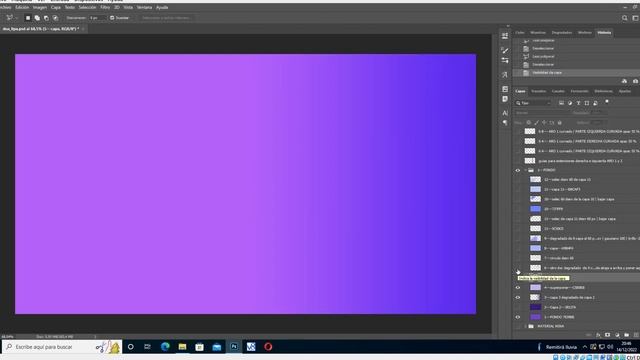The width and height of the screenshot is (640, 360).
Task: Show layer '10' with blue thumbnail
Action: [518, 209]
